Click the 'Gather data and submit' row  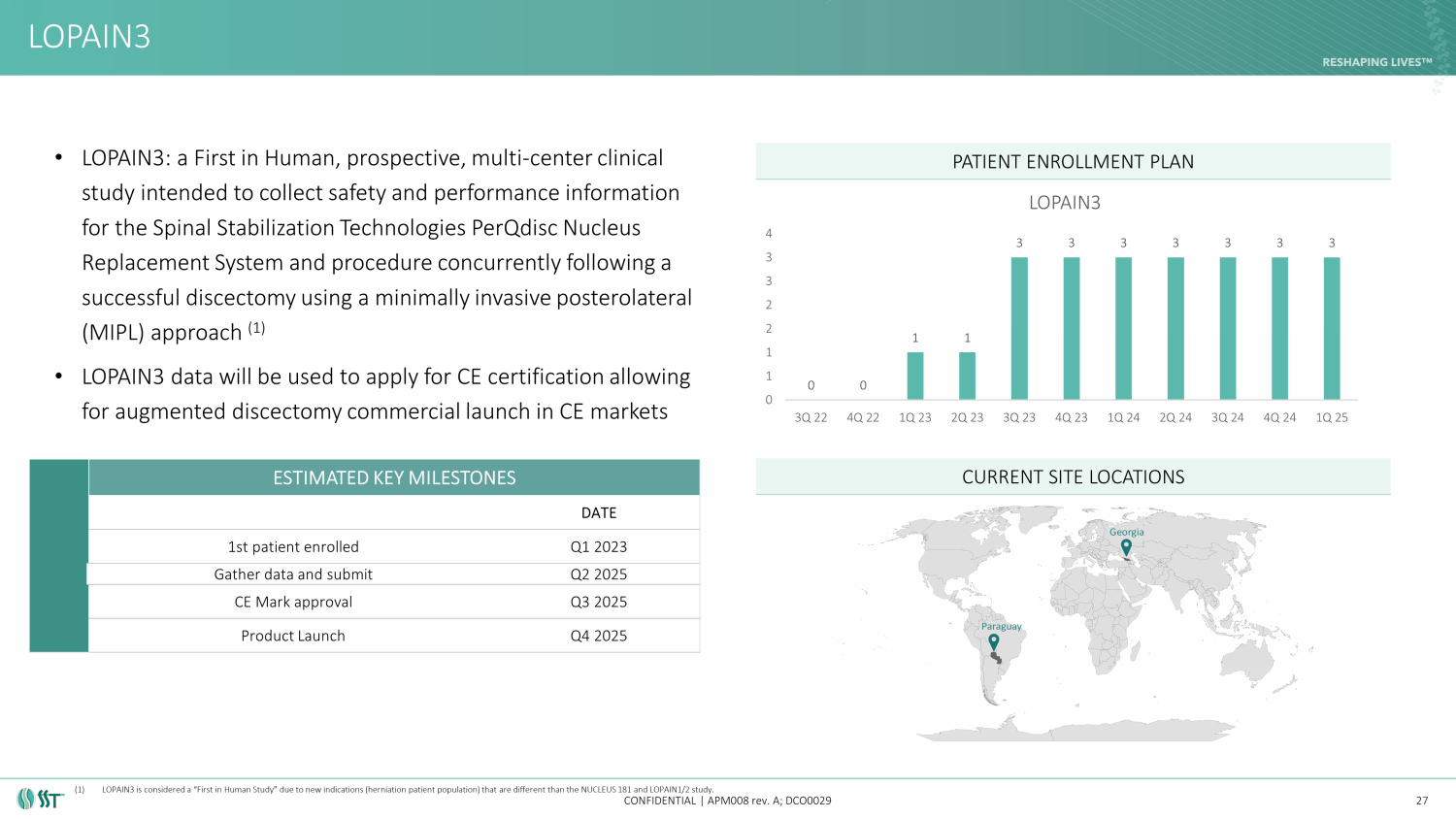[293, 574]
